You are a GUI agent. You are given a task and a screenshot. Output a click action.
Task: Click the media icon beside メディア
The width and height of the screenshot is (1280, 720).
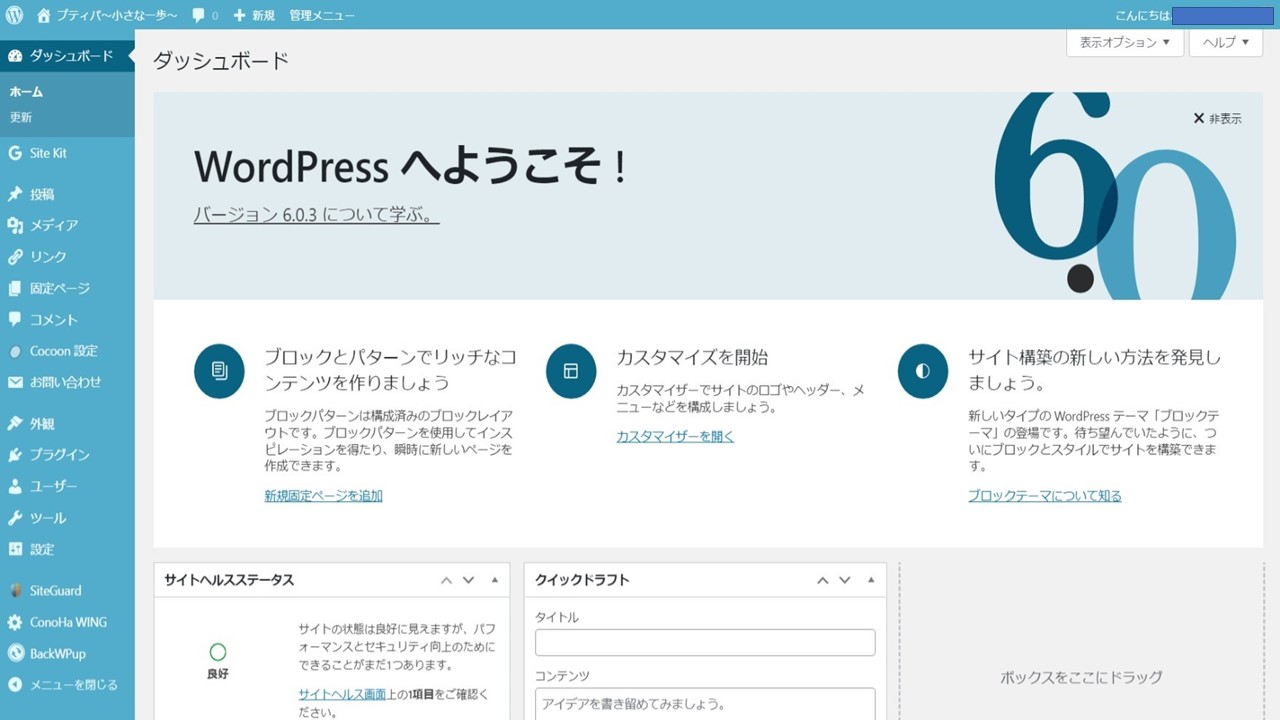pyautogui.click(x=15, y=225)
